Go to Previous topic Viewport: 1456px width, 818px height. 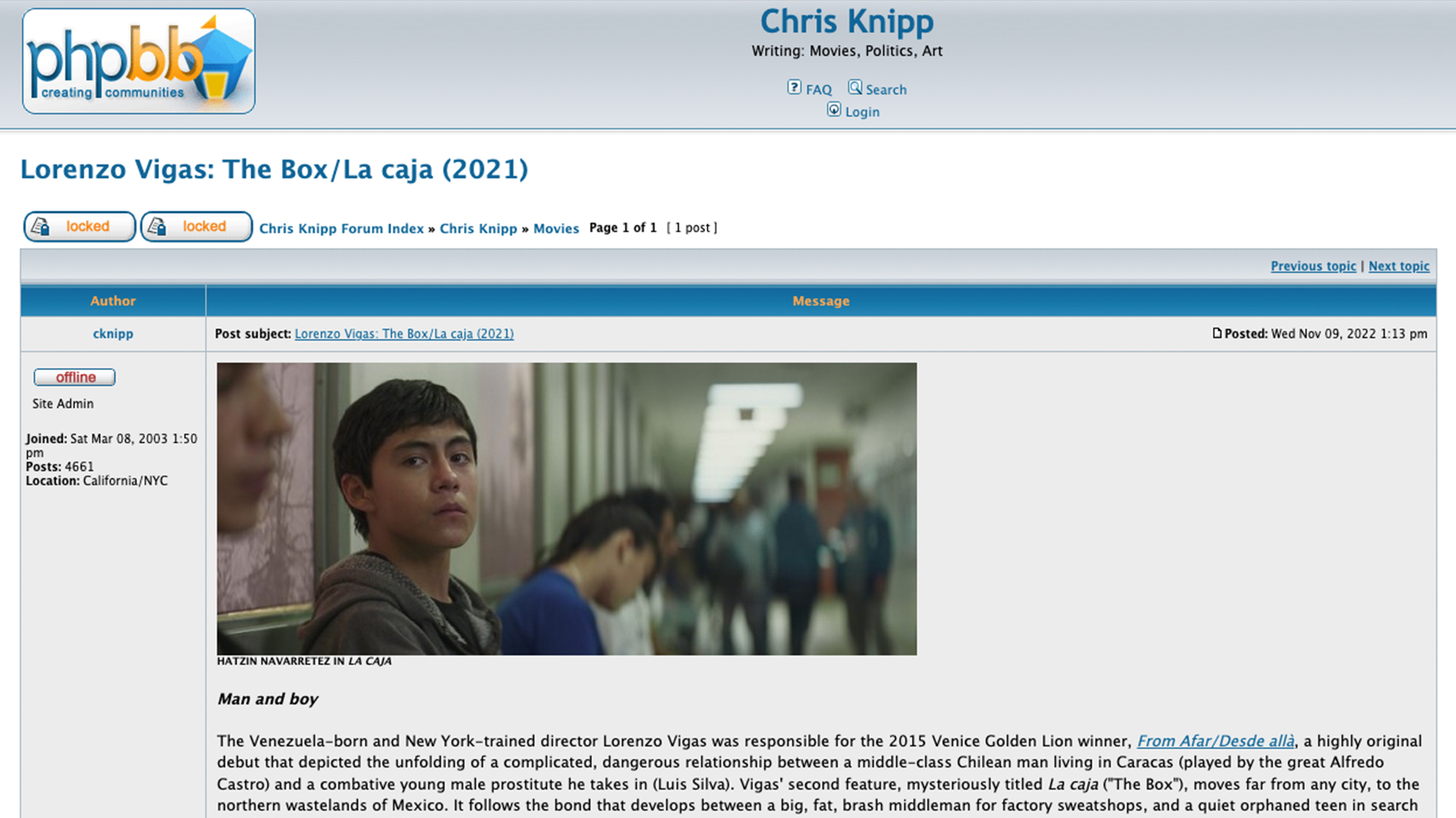(1313, 266)
